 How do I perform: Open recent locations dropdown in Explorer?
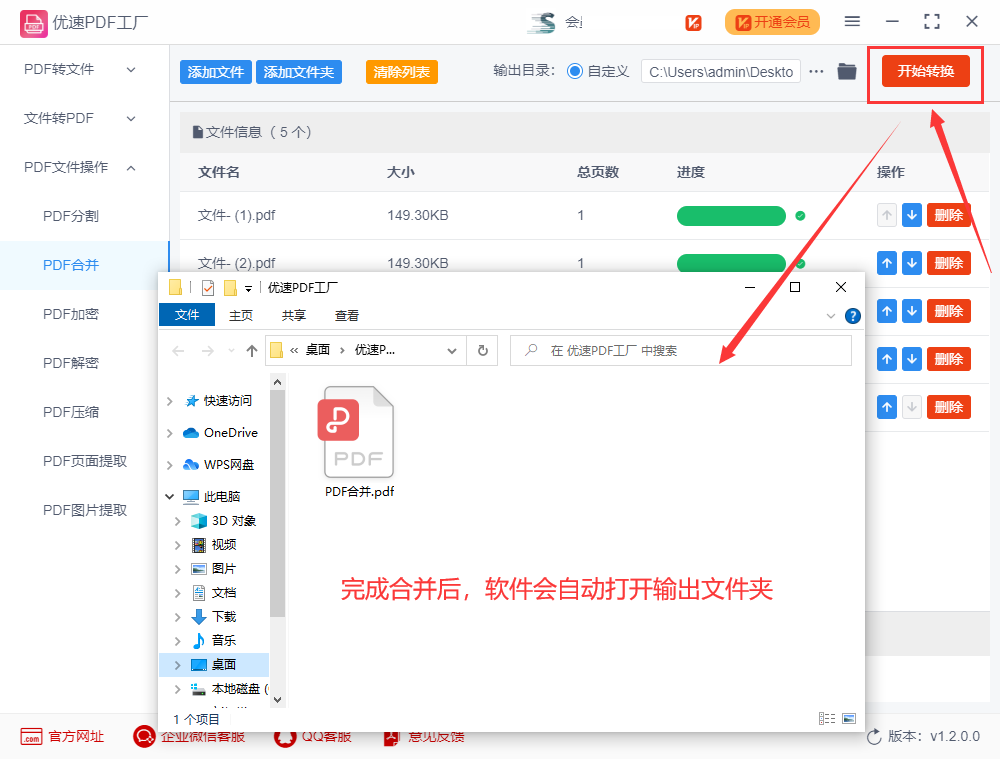(231, 351)
